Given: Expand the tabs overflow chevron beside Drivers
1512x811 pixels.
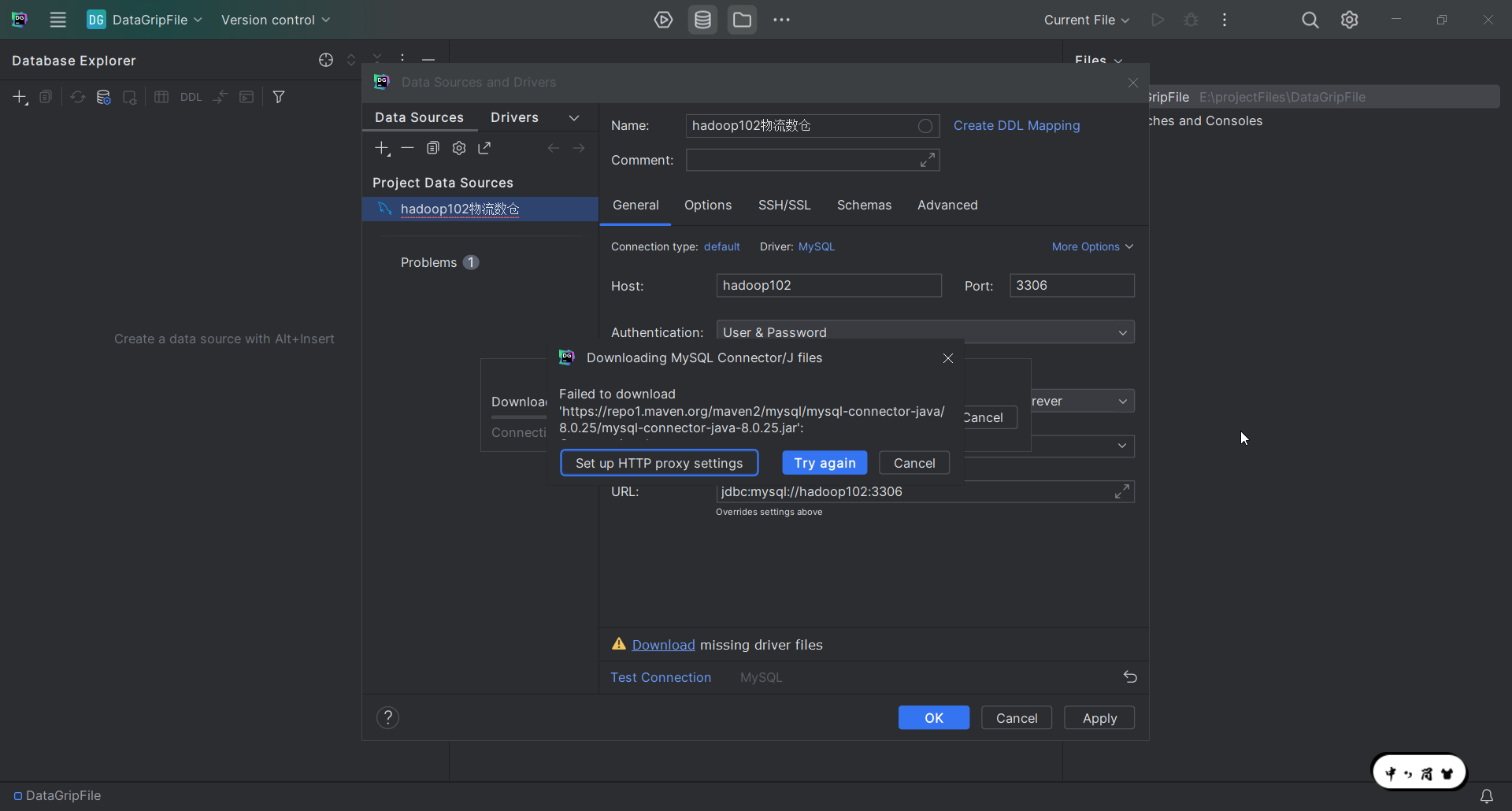Looking at the screenshot, I should (574, 118).
